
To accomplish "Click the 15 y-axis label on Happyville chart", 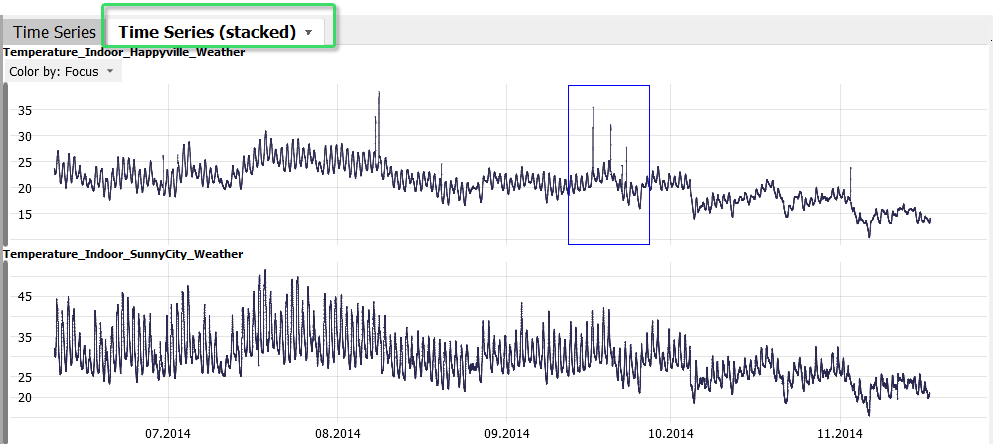I will [26, 214].
